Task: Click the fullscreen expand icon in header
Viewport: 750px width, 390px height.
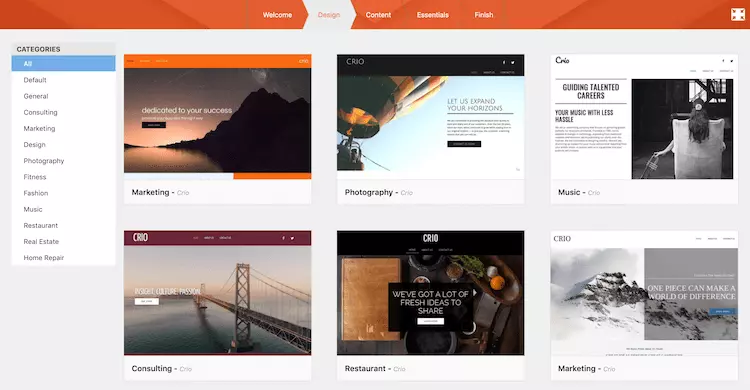Action: pos(738,14)
